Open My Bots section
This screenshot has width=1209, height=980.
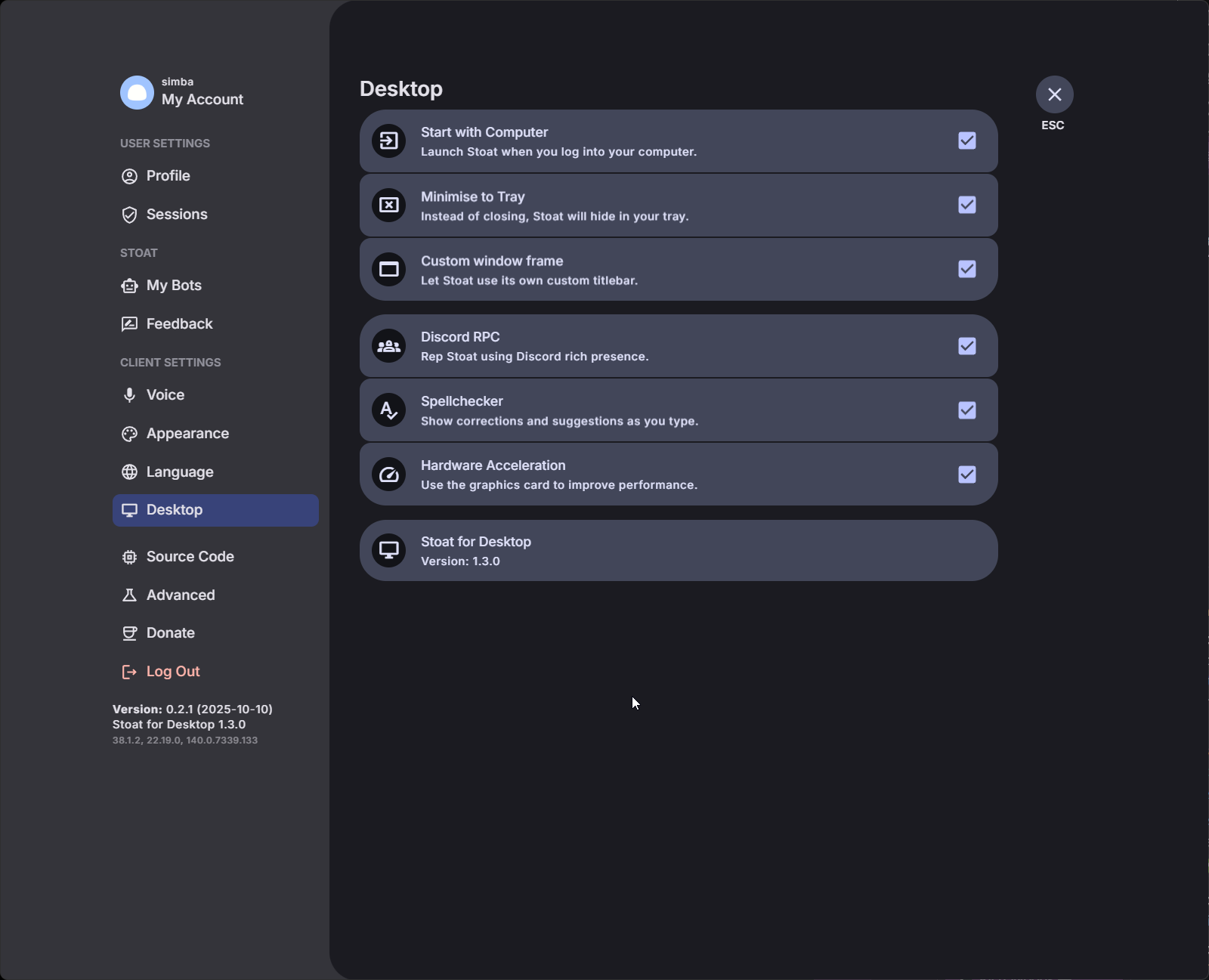point(215,286)
